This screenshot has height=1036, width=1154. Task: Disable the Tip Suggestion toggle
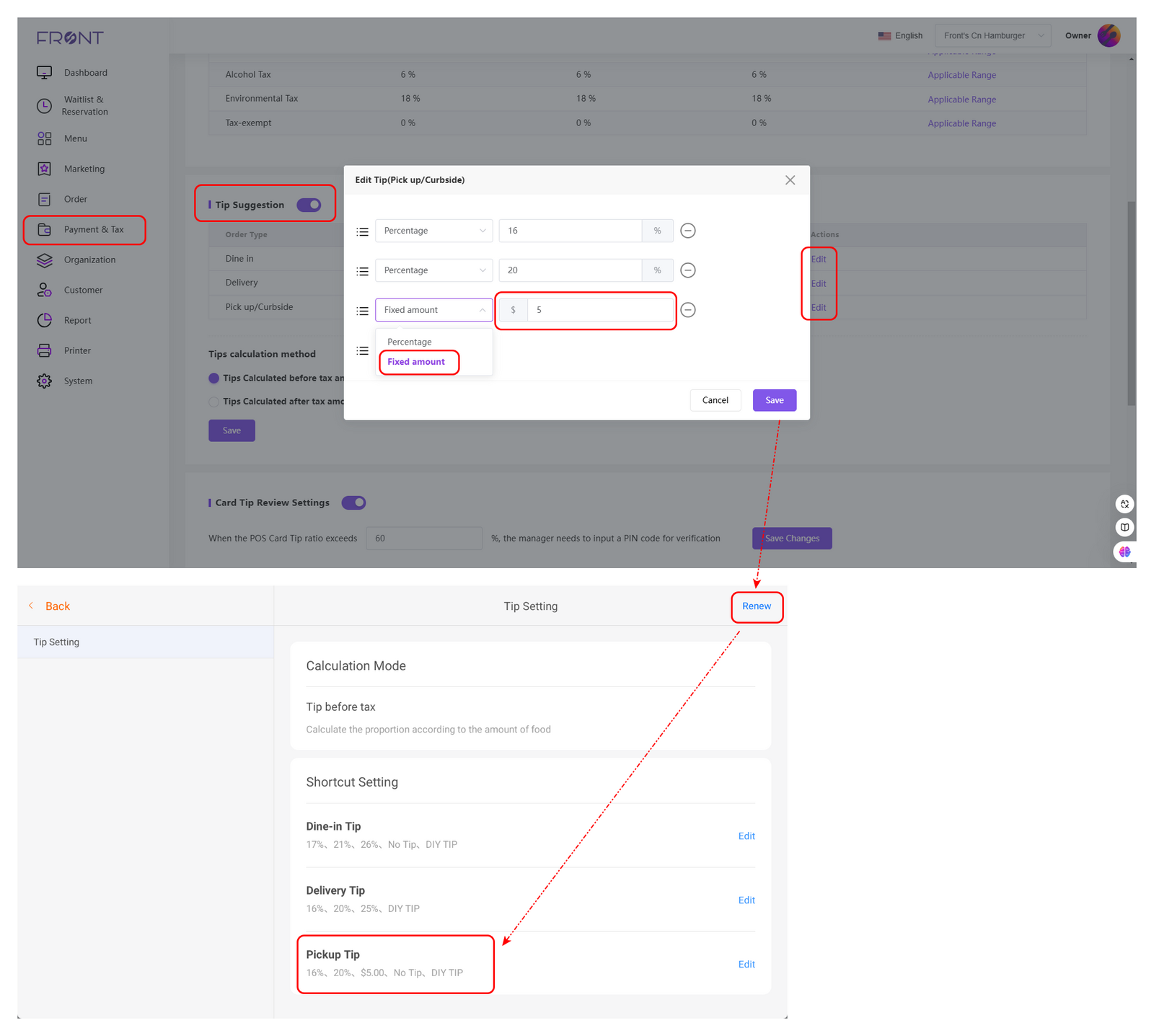click(x=309, y=205)
